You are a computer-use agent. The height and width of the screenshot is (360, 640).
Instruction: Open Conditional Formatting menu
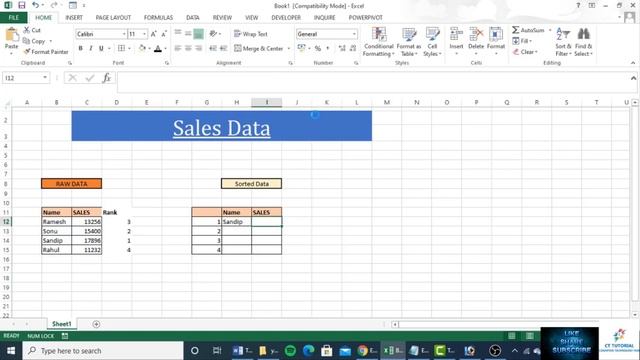pyautogui.click(x=379, y=42)
